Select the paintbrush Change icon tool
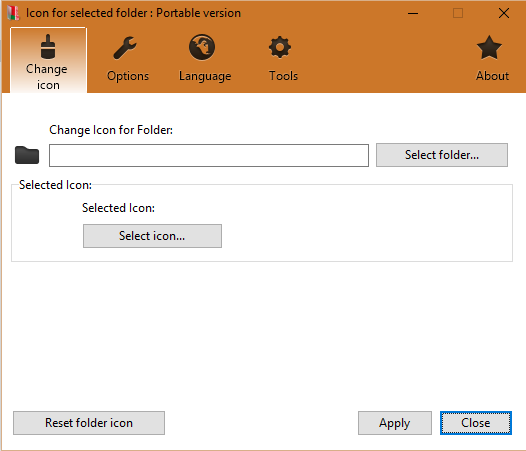Screen dimensions: 526x451 [x=48, y=46]
